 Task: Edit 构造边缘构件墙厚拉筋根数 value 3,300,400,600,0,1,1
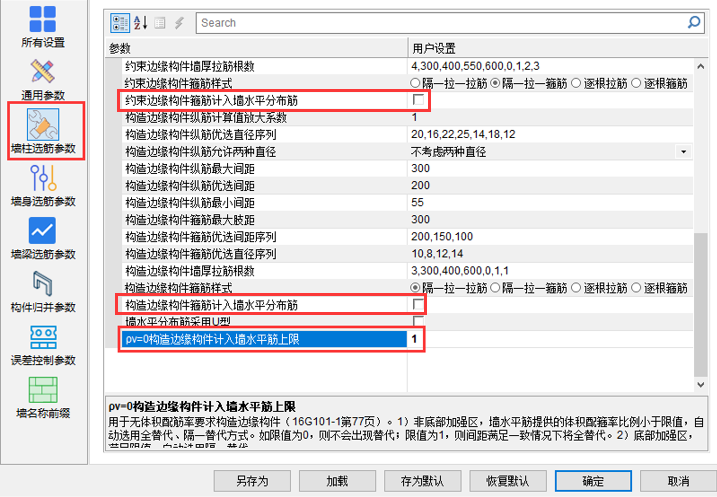550,271
